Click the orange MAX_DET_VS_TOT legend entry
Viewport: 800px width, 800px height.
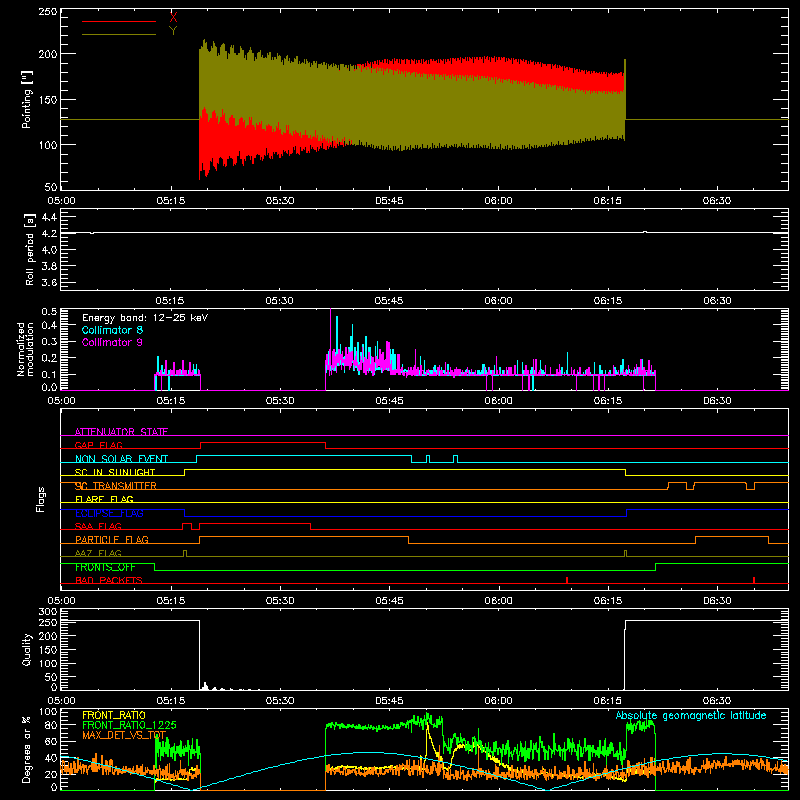tap(124, 735)
